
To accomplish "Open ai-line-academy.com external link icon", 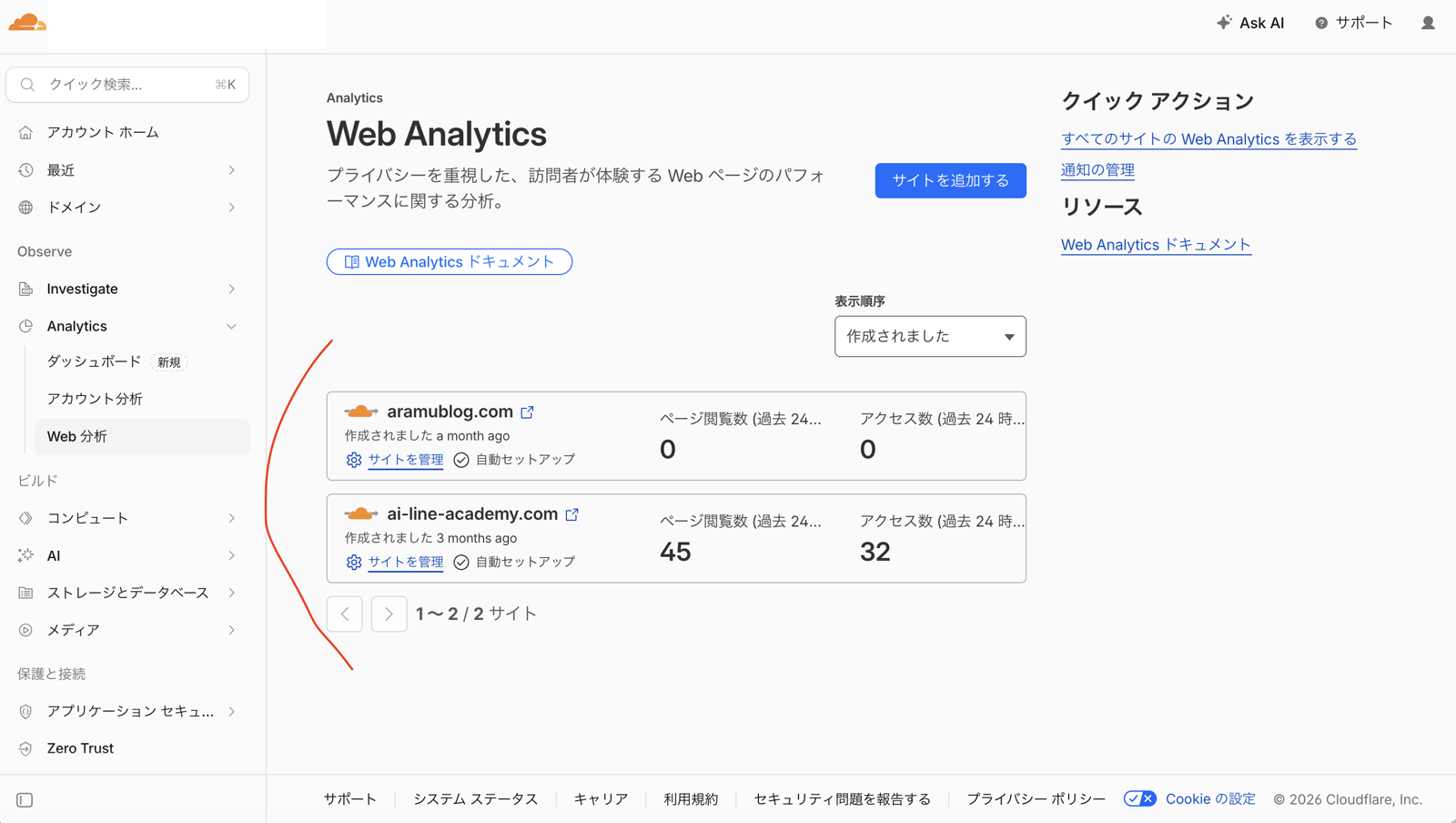I will tap(571, 514).
